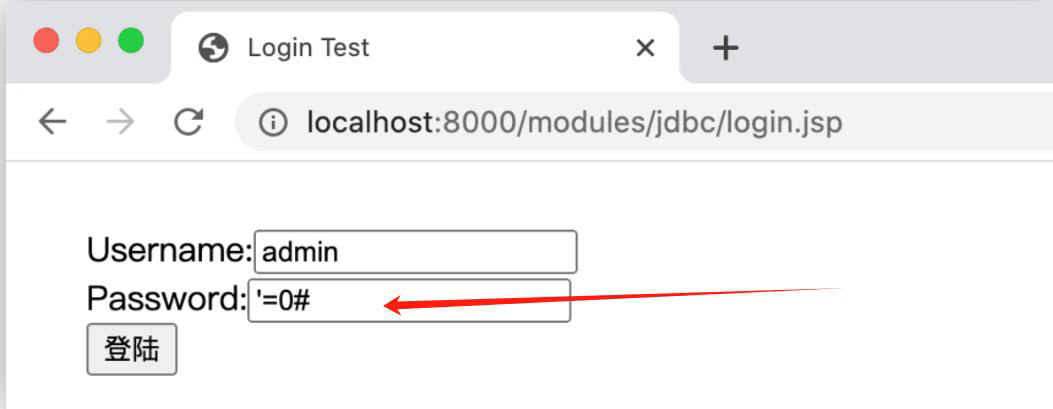Image resolution: width=1053 pixels, height=409 pixels.
Task: Submit the form with the 登陆 button
Action: point(132,349)
